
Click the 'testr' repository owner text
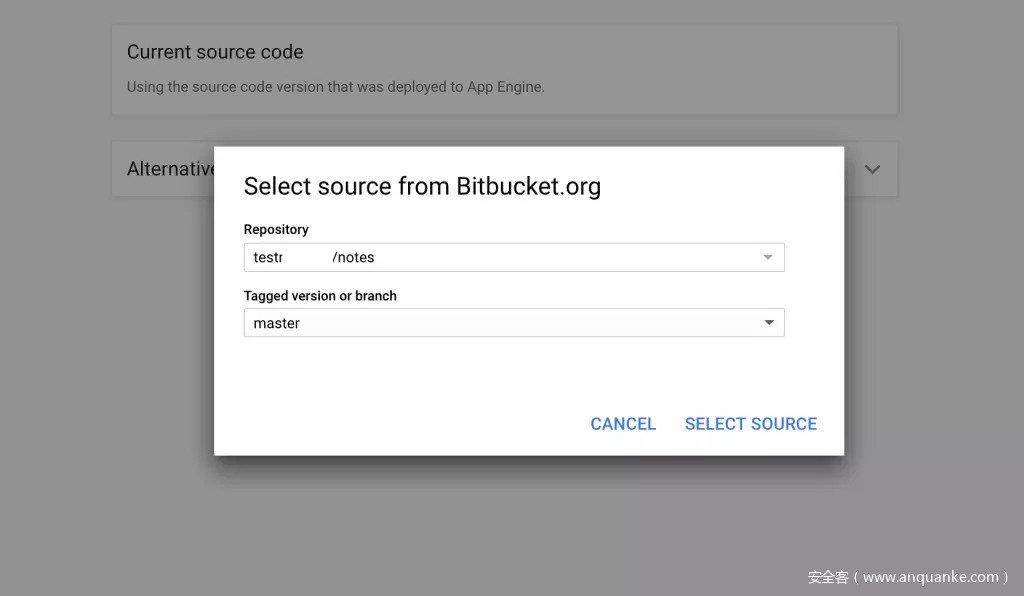coord(268,258)
